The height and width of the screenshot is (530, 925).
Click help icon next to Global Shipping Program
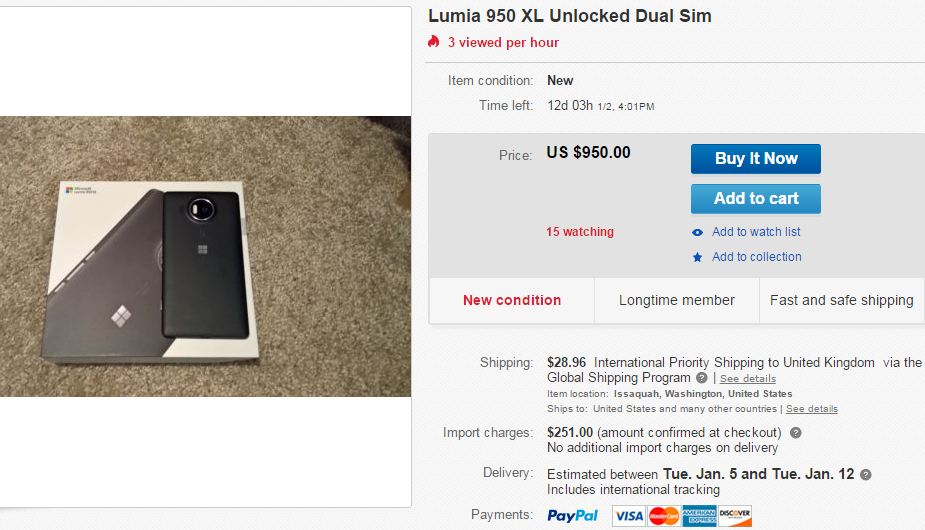coord(702,378)
